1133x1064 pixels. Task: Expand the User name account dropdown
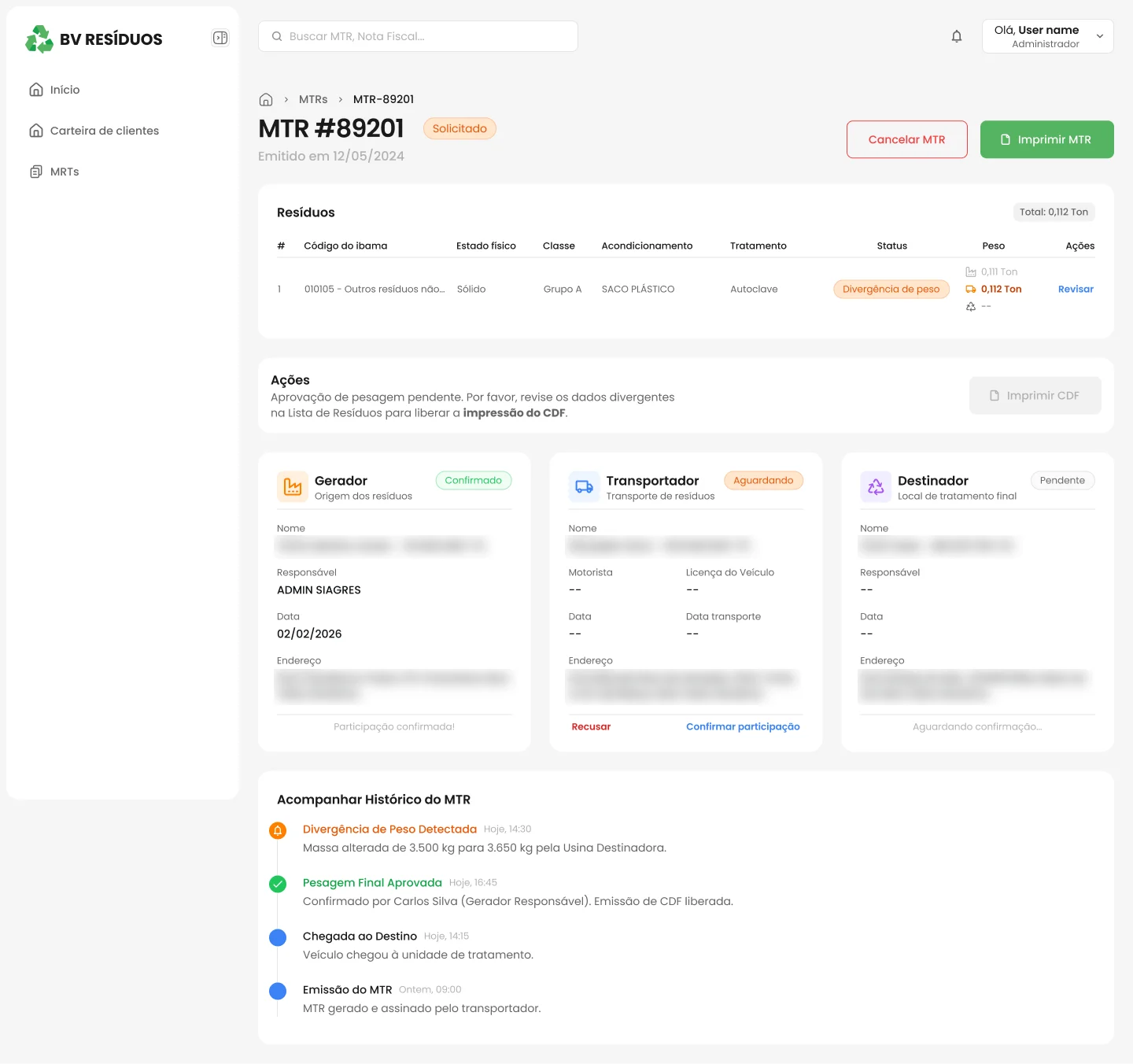1048,36
